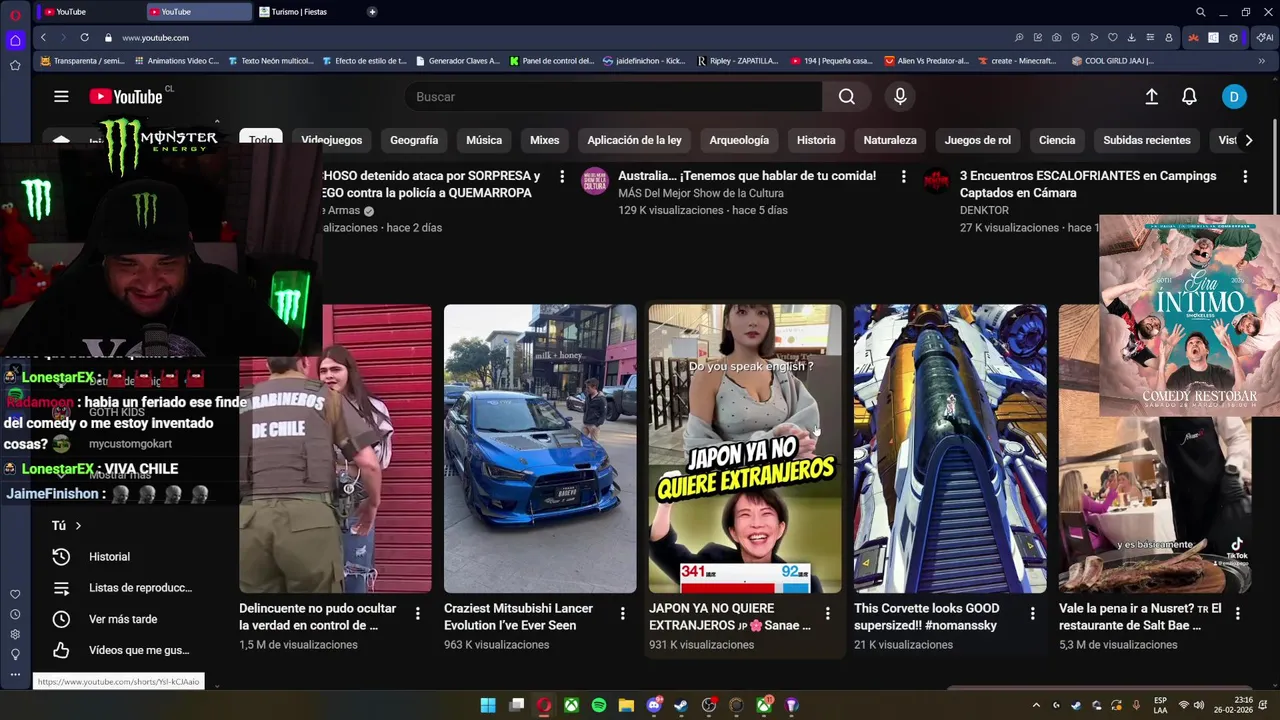This screenshot has width=1280, height=720.
Task: Start voice search with the microphone icon
Action: [900, 97]
